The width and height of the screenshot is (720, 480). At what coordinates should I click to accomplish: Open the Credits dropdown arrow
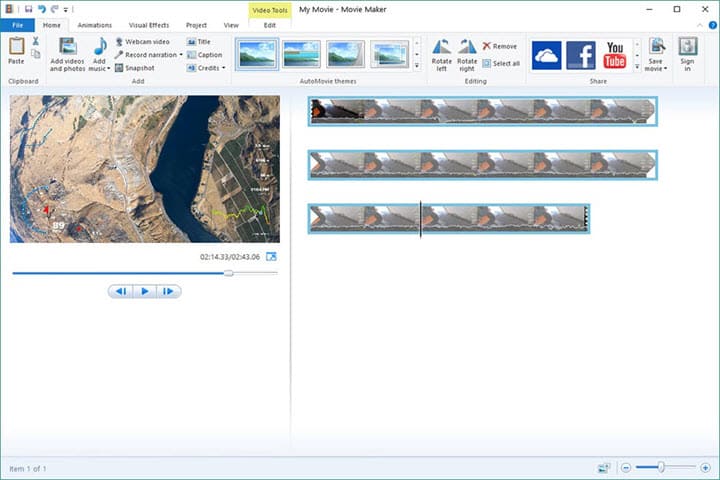click(x=223, y=68)
